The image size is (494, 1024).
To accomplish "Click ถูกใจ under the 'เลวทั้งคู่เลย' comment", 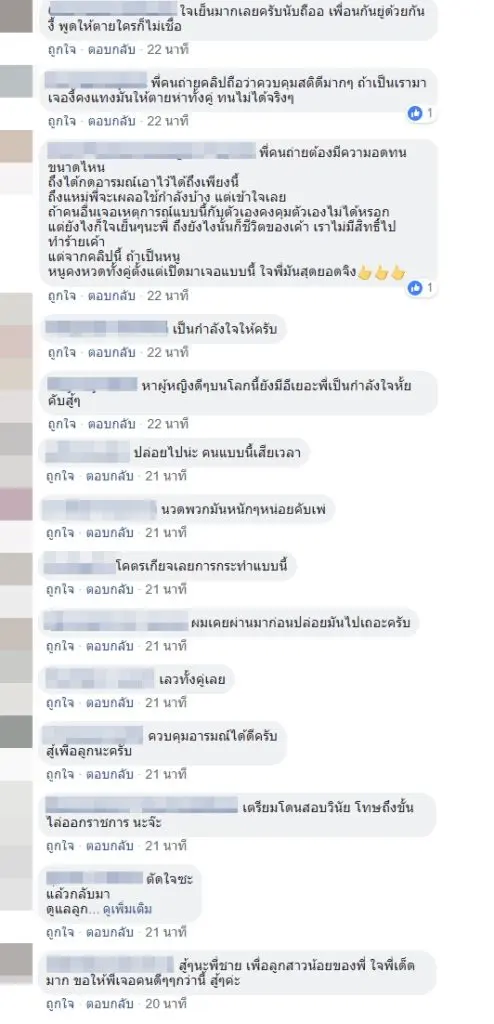I will pyautogui.click(x=61, y=703).
